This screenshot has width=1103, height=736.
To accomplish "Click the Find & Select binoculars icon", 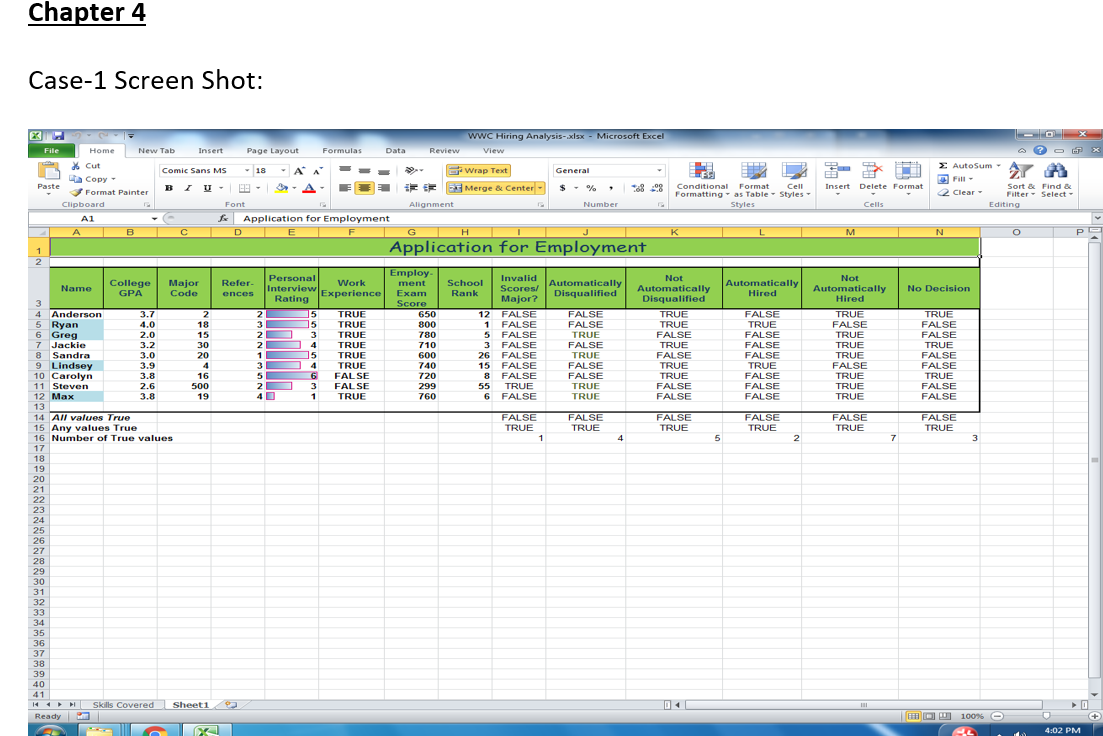I will coord(1056,172).
